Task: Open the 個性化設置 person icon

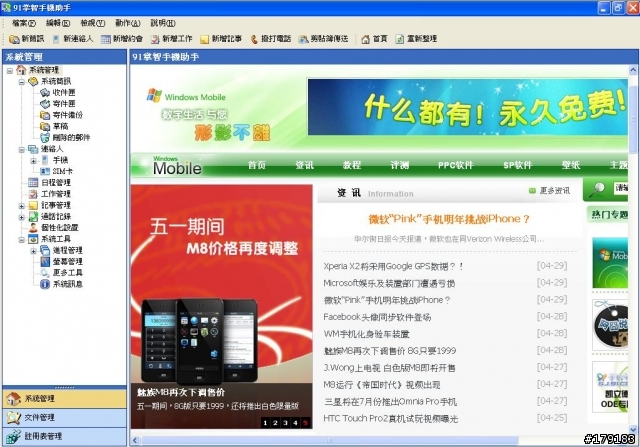Action: tap(33, 228)
